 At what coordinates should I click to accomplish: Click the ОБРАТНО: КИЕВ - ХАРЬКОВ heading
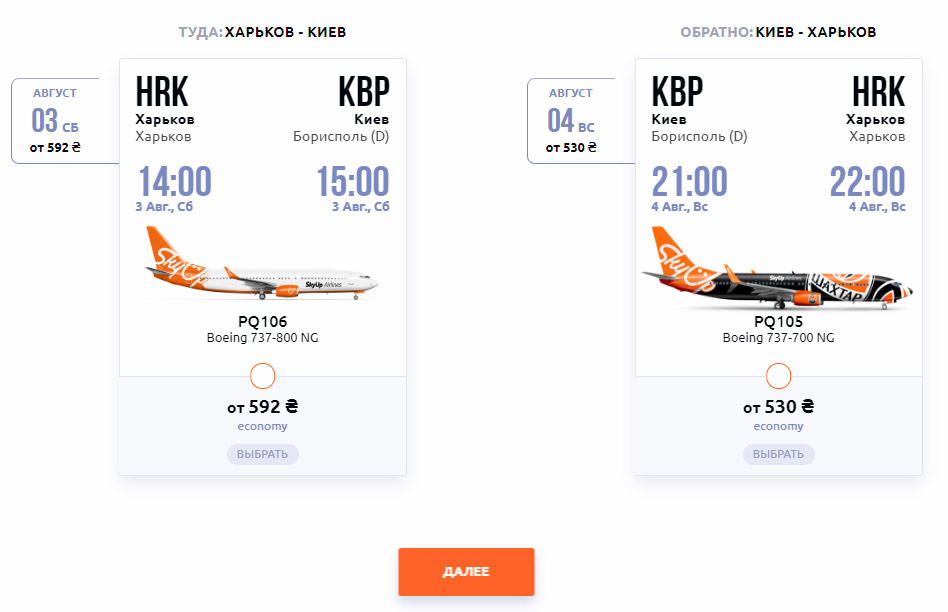click(x=778, y=32)
